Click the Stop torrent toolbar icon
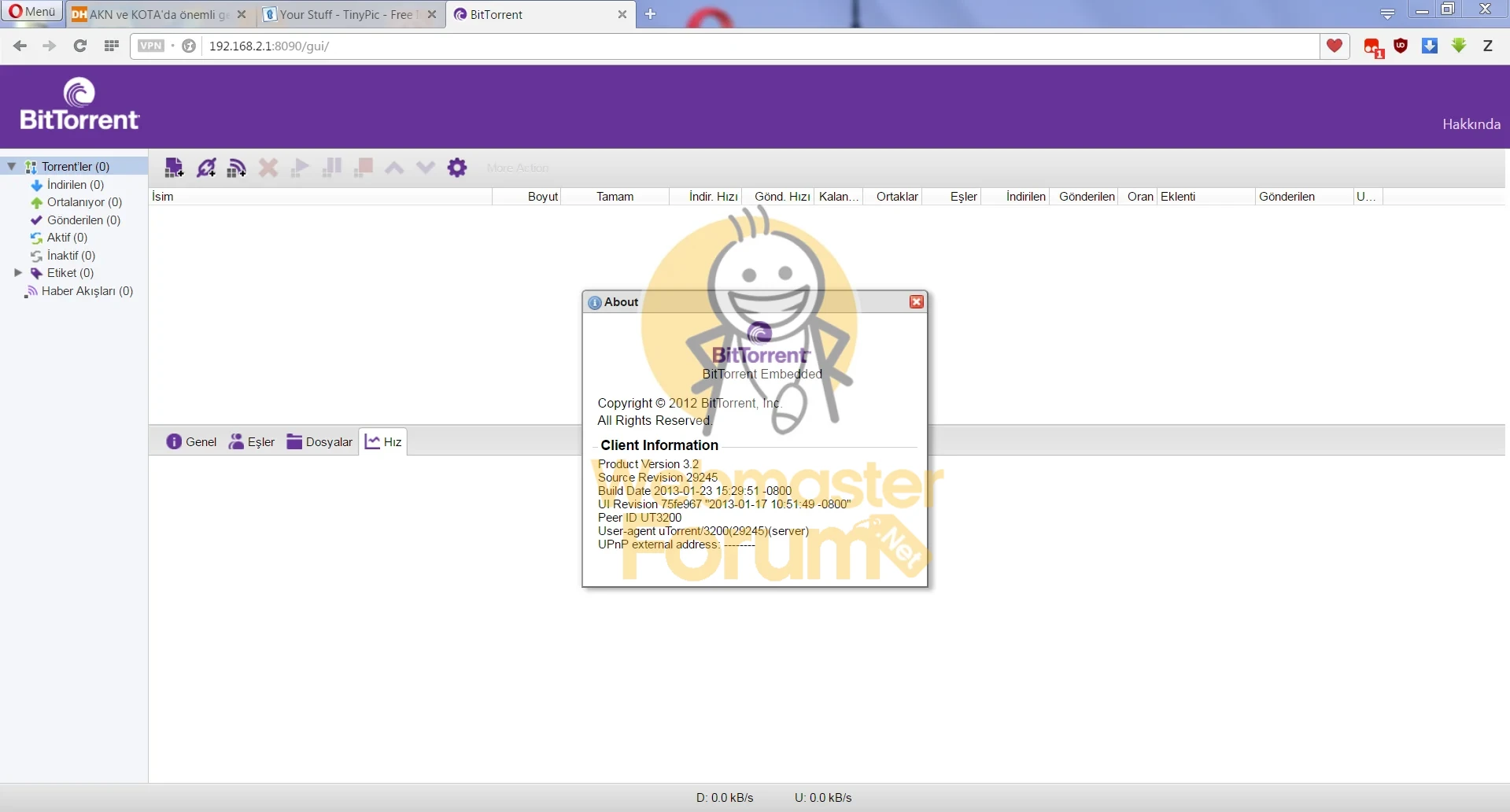This screenshot has height=812, width=1510. 364,168
